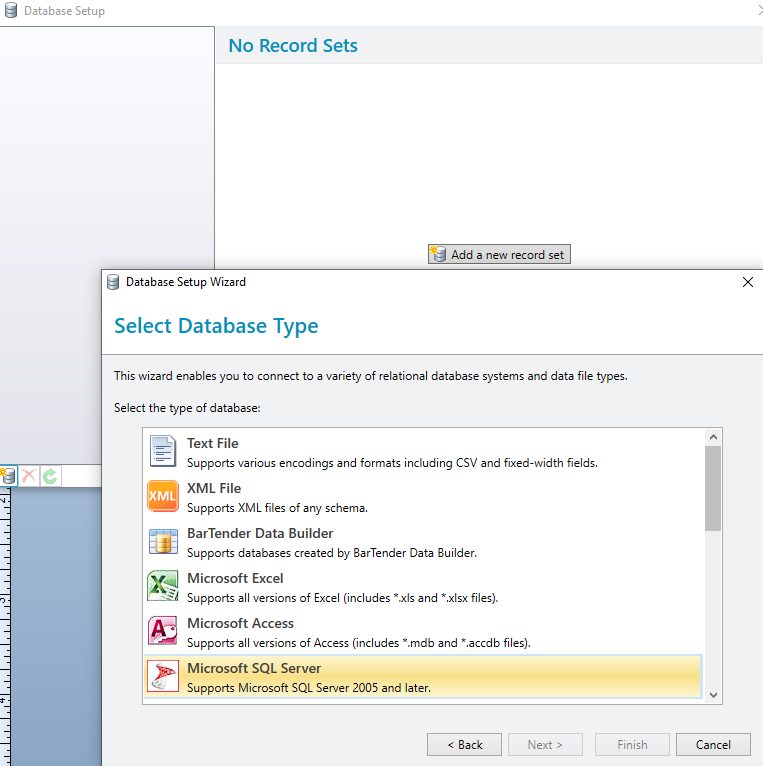Viewport: 763px width, 766px height.
Task: Select Microsoft SQL Server entry
Action: coord(423,677)
